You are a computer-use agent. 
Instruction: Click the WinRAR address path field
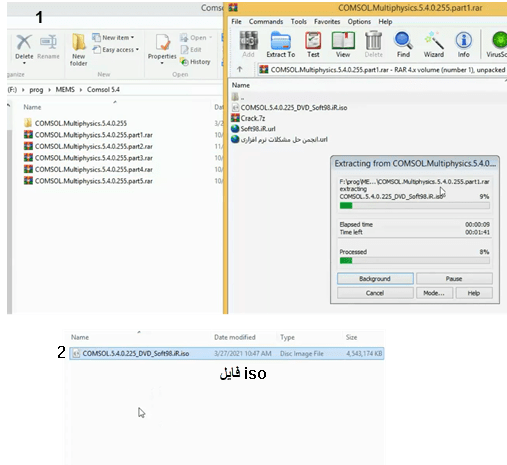coord(382,70)
